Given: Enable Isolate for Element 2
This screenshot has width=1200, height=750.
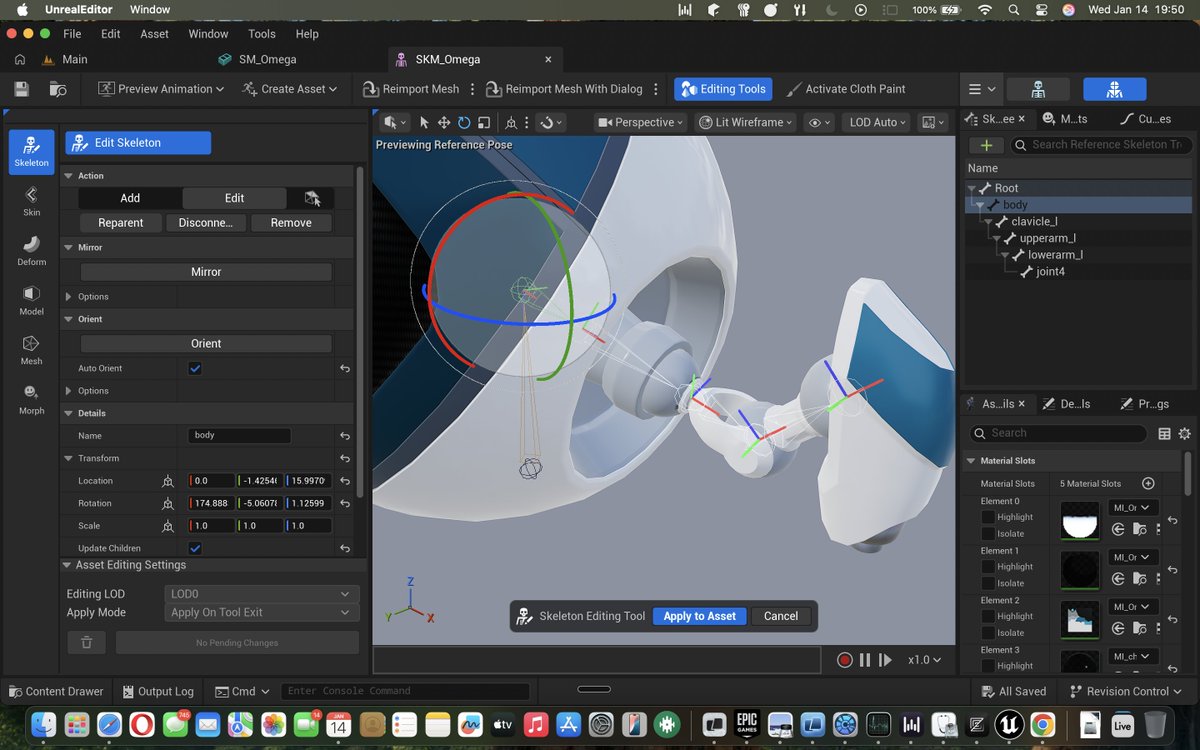Looking at the screenshot, I should pyautogui.click(x=988, y=633).
